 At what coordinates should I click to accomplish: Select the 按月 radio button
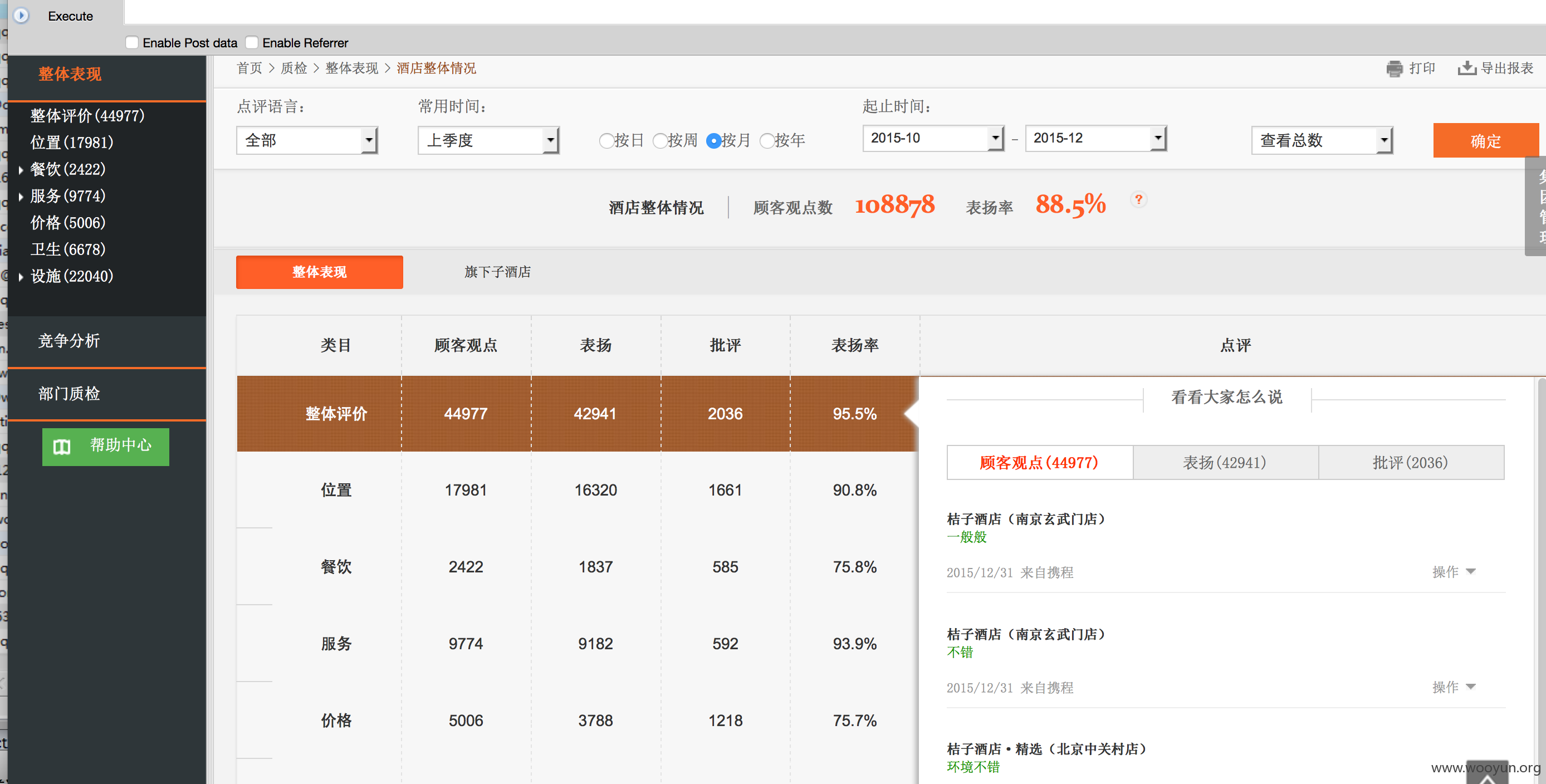point(713,141)
